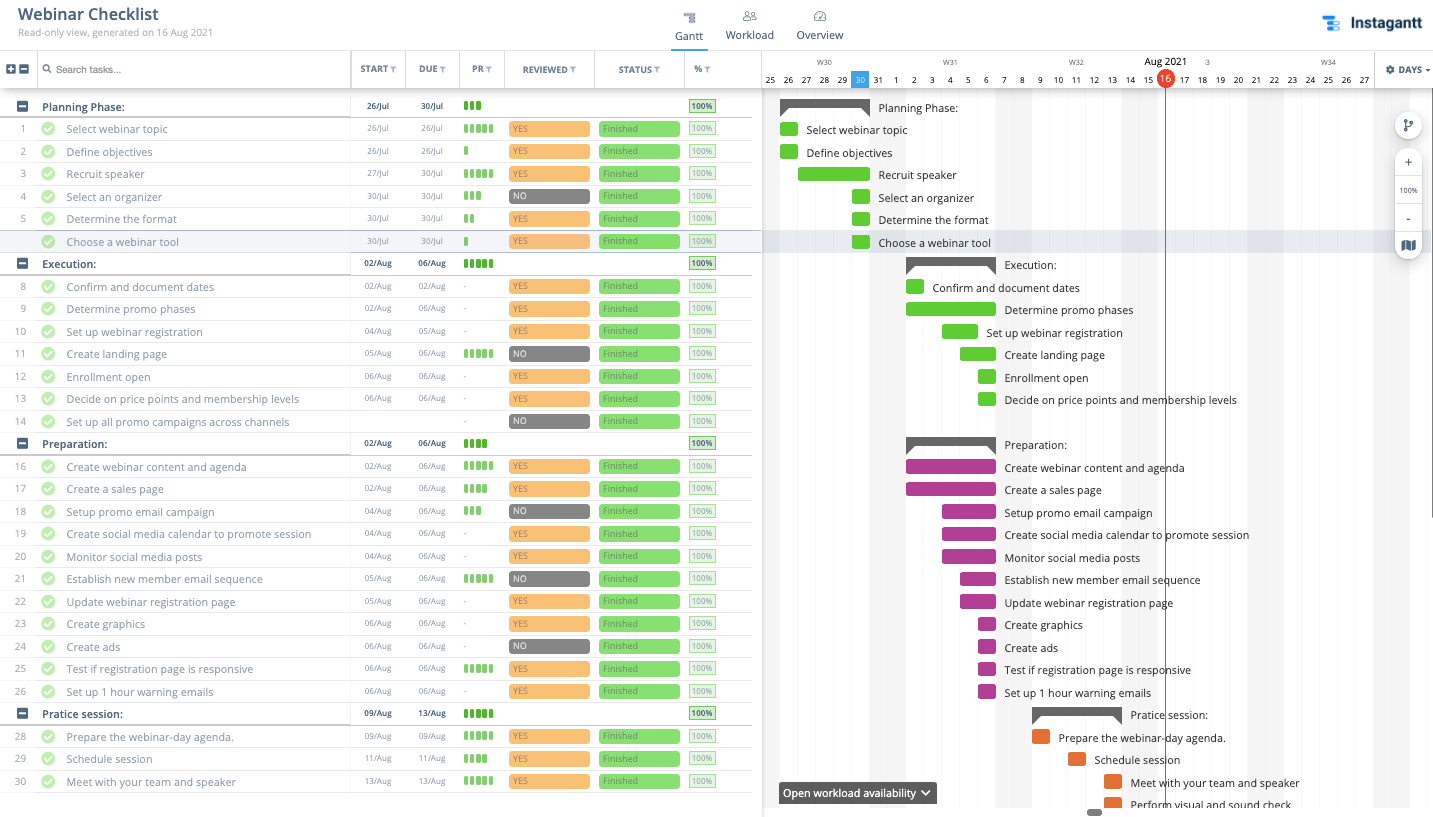Click the Overview gauge icon

click(x=820, y=16)
